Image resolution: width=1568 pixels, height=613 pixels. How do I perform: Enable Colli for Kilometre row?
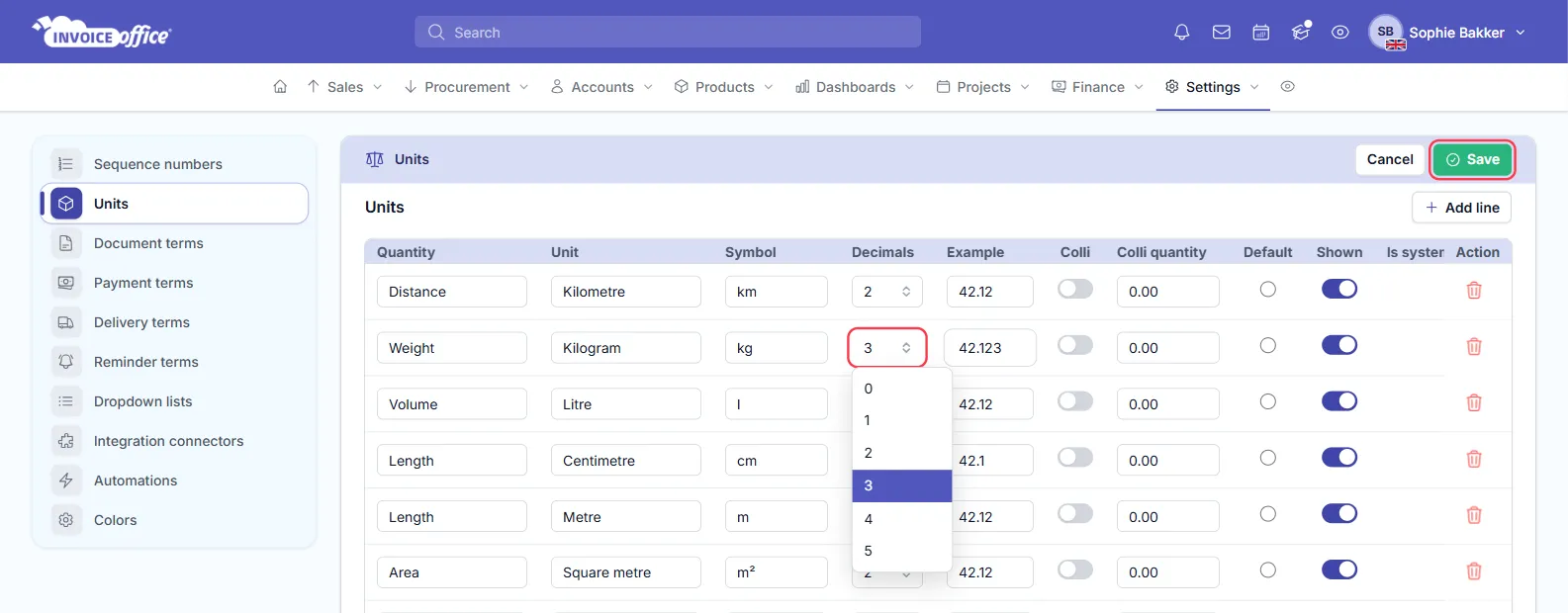1075,289
